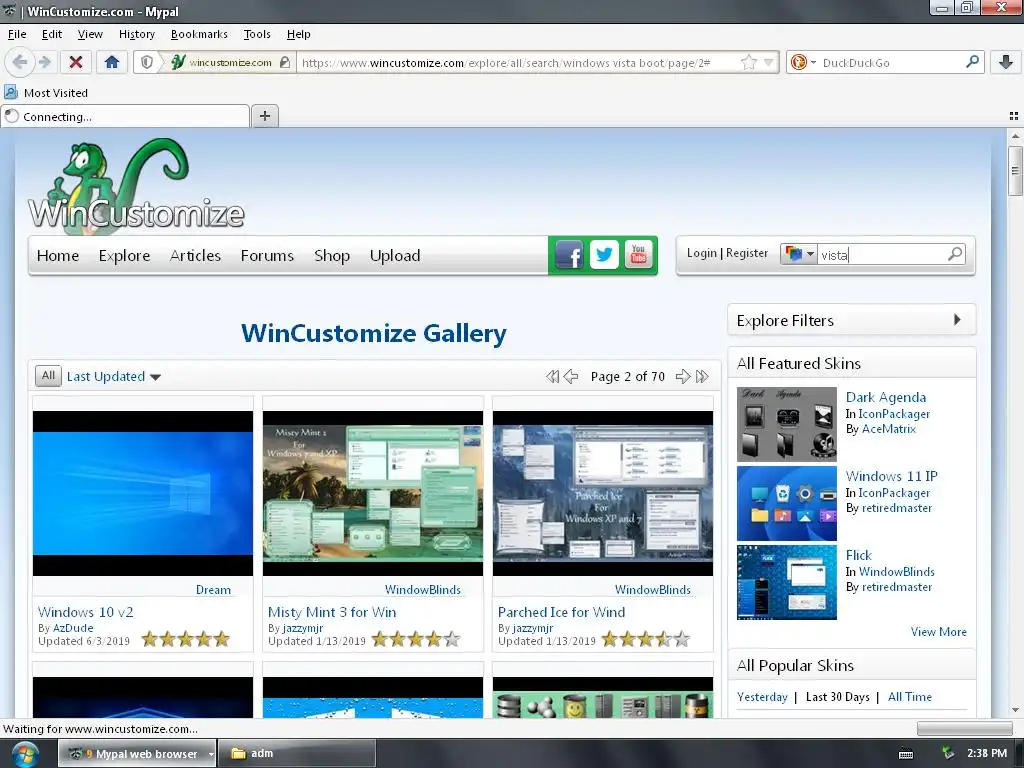
Task: Click the Register link
Action: 746,253
